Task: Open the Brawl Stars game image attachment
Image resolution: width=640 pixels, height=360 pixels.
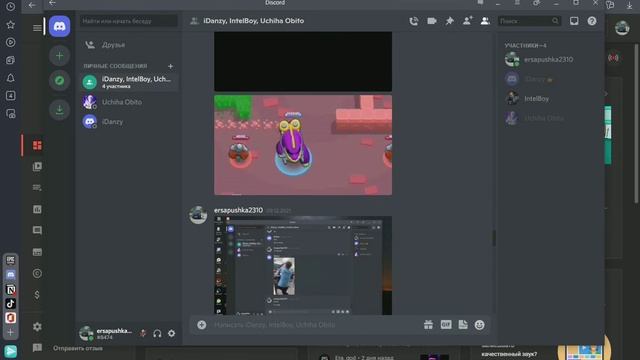Action: coord(303,145)
